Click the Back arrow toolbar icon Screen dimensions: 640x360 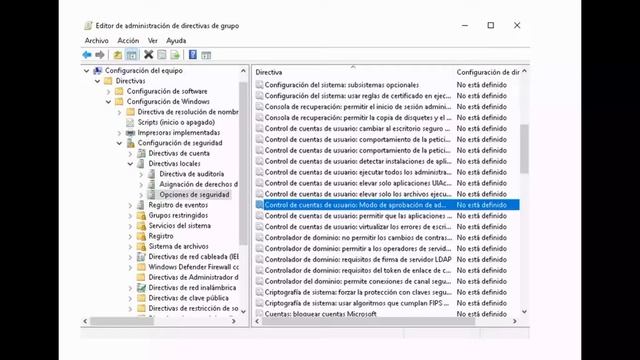(x=87, y=55)
